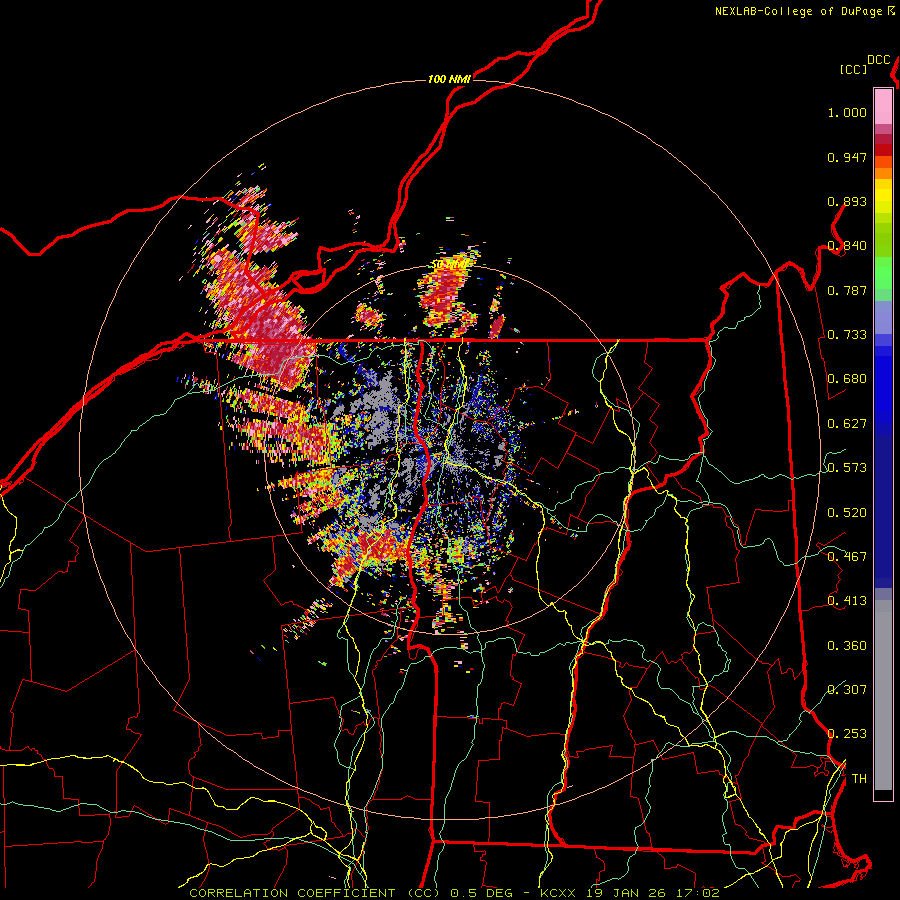
Task: Click the TH threshold label on the legend
Action: pos(859,779)
